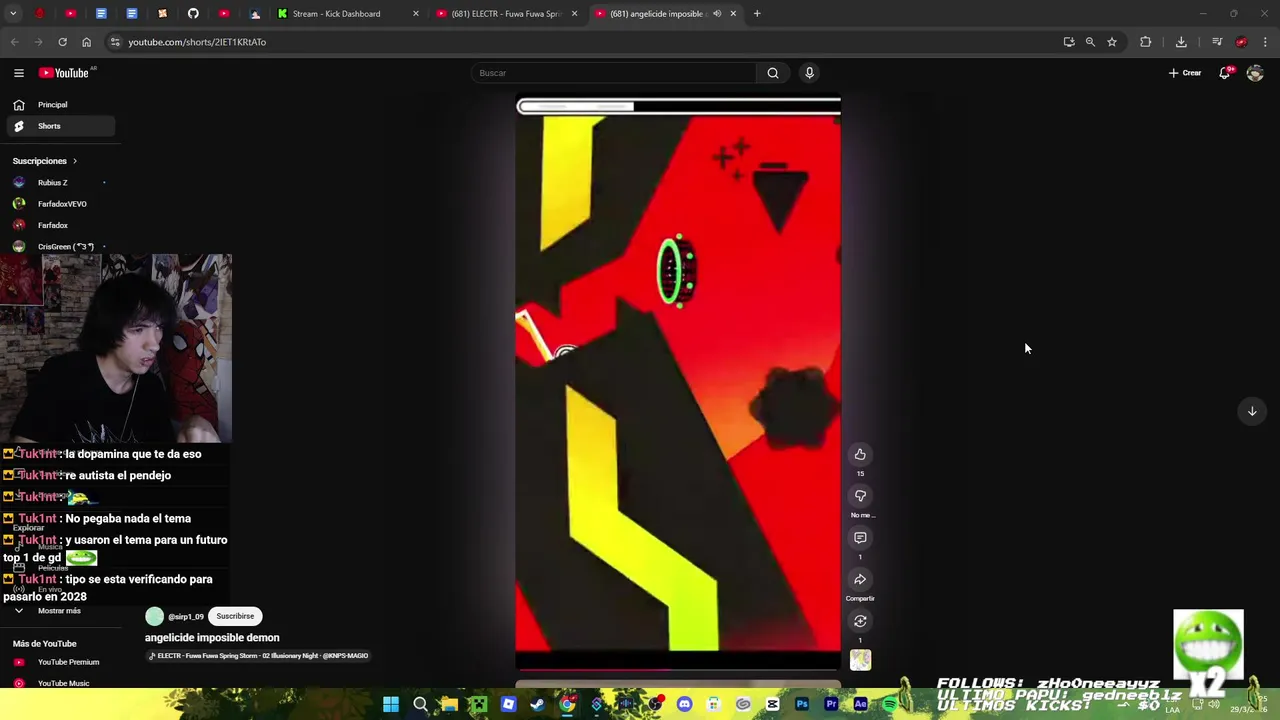Go to the YouTube home logo

pyautogui.click(x=64, y=73)
